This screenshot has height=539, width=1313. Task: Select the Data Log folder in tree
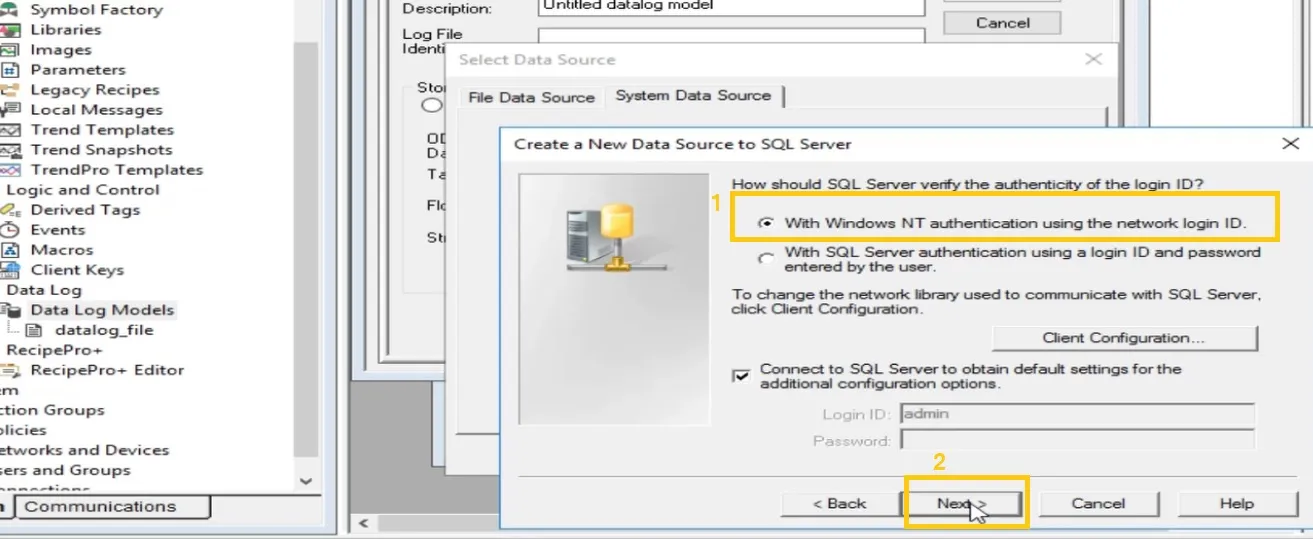44,290
